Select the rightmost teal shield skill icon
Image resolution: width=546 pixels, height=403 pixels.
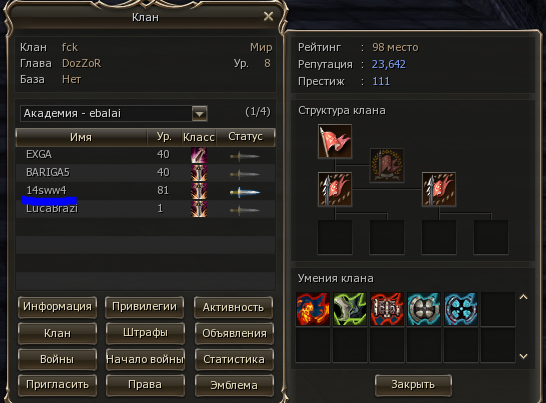click(460, 309)
